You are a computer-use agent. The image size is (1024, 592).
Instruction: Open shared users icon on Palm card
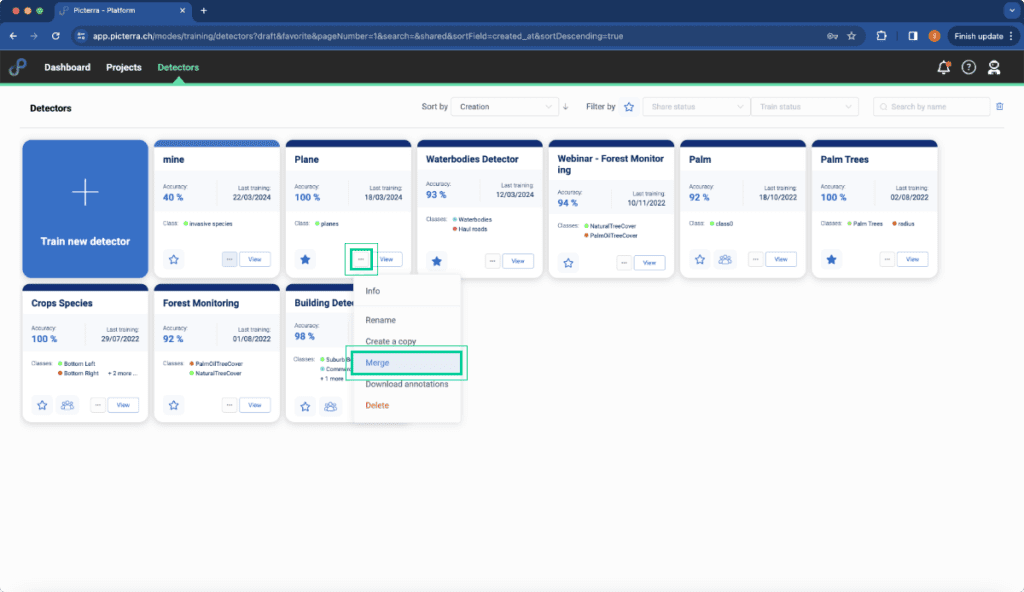pyautogui.click(x=725, y=259)
